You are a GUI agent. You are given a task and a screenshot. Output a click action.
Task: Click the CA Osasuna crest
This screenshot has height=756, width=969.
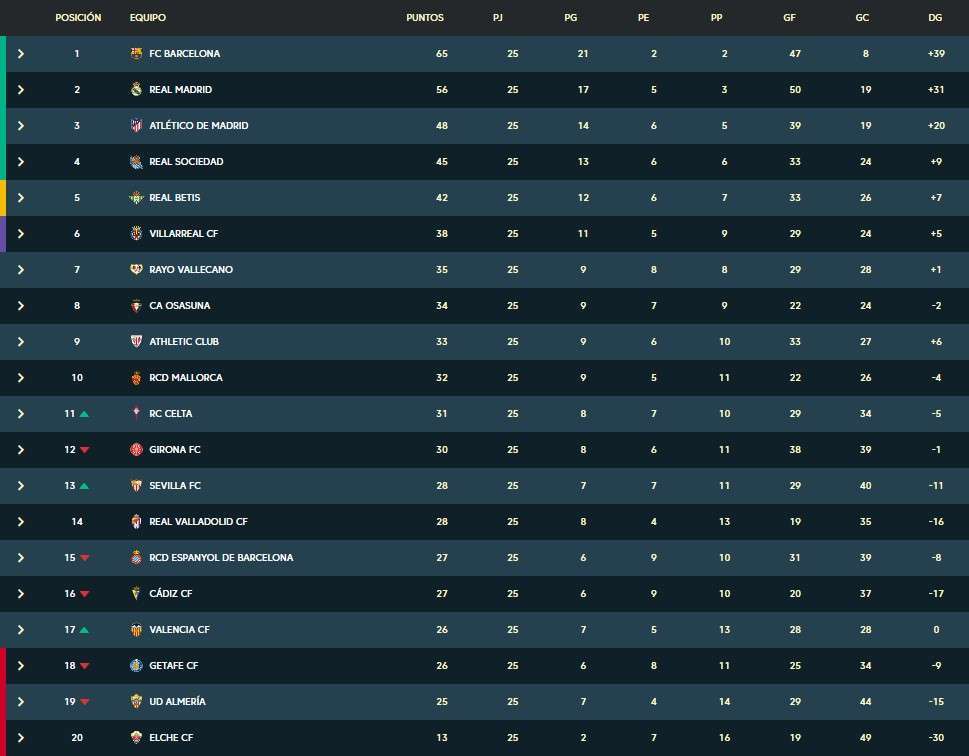coord(136,305)
